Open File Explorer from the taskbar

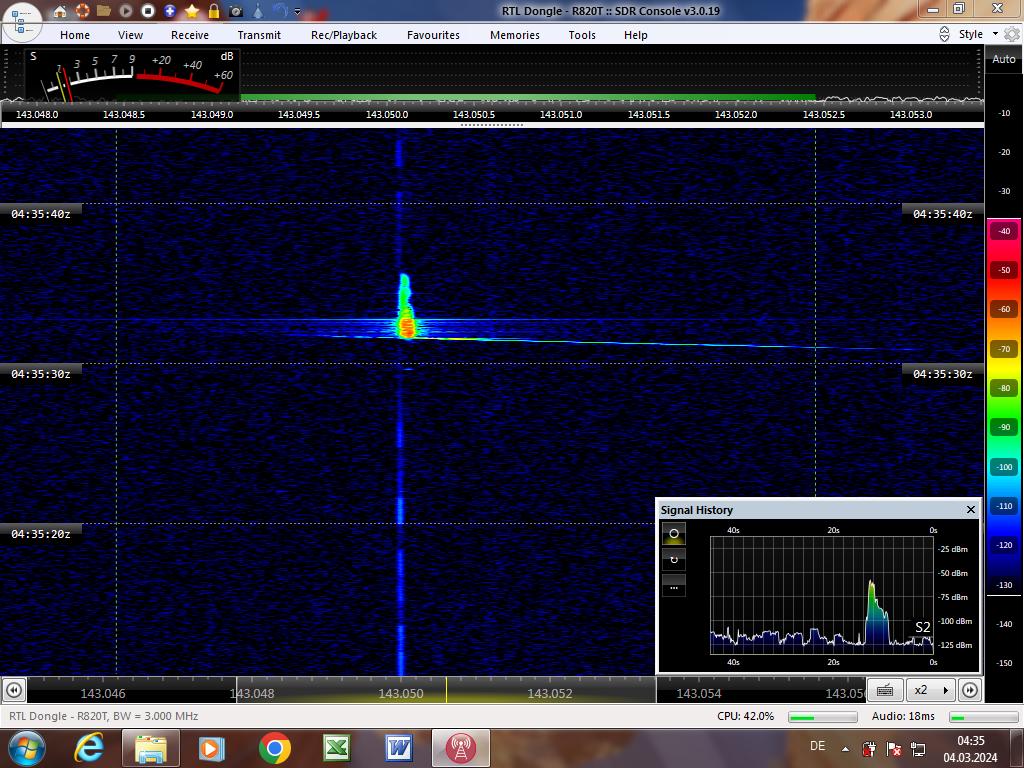pos(151,748)
